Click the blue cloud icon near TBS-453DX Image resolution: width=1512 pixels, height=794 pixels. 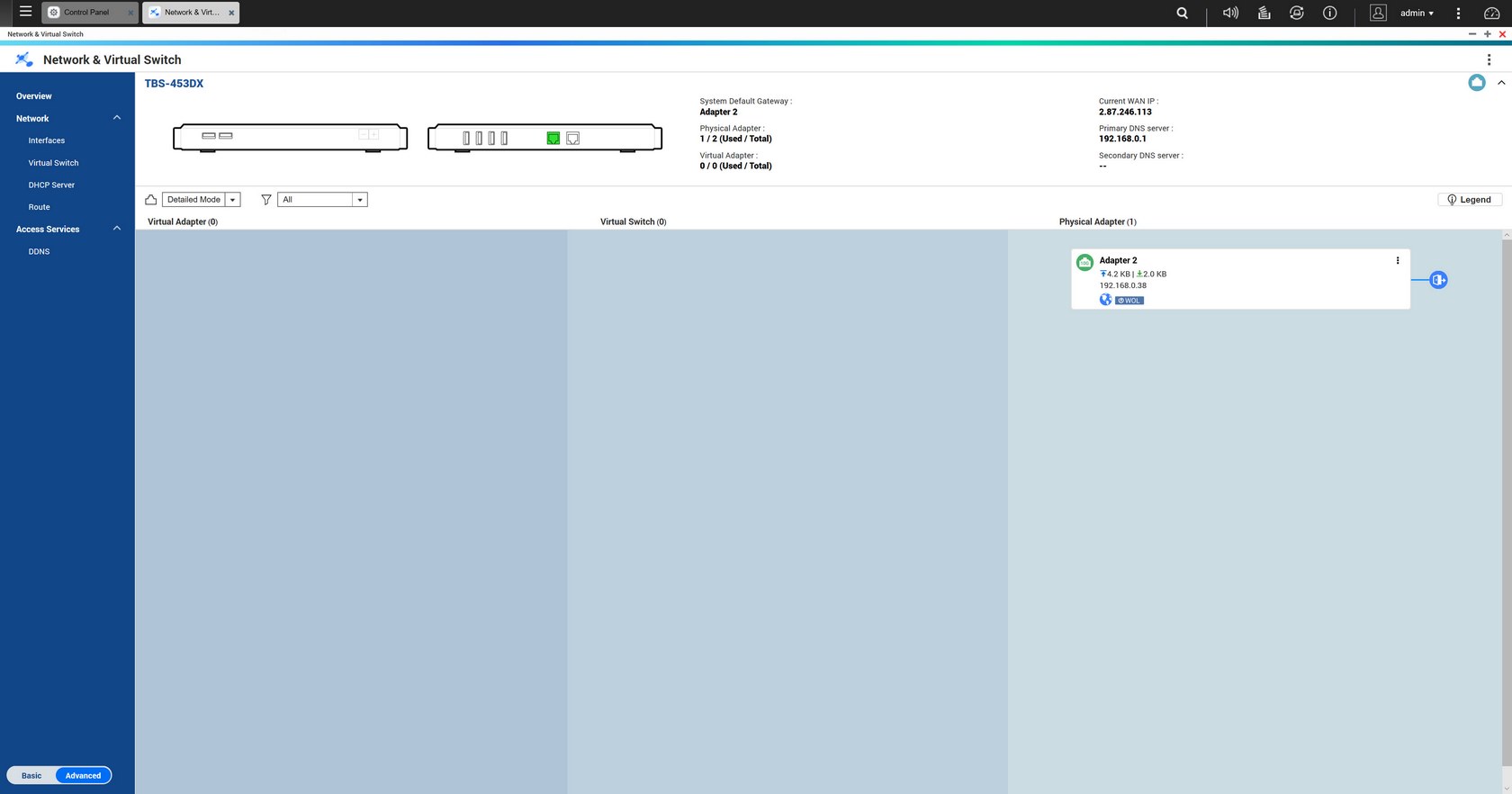(1477, 83)
